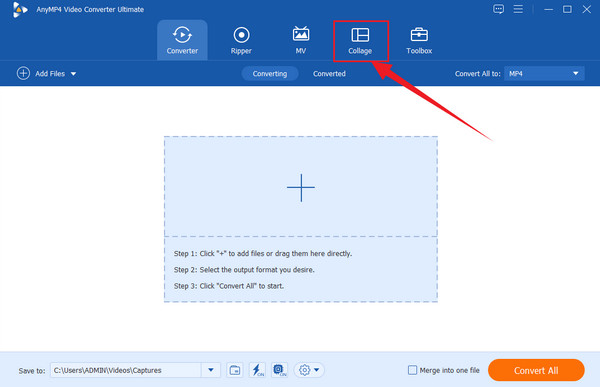Open the feedback chat icon
The height and width of the screenshot is (387, 600).
point(498,9)
